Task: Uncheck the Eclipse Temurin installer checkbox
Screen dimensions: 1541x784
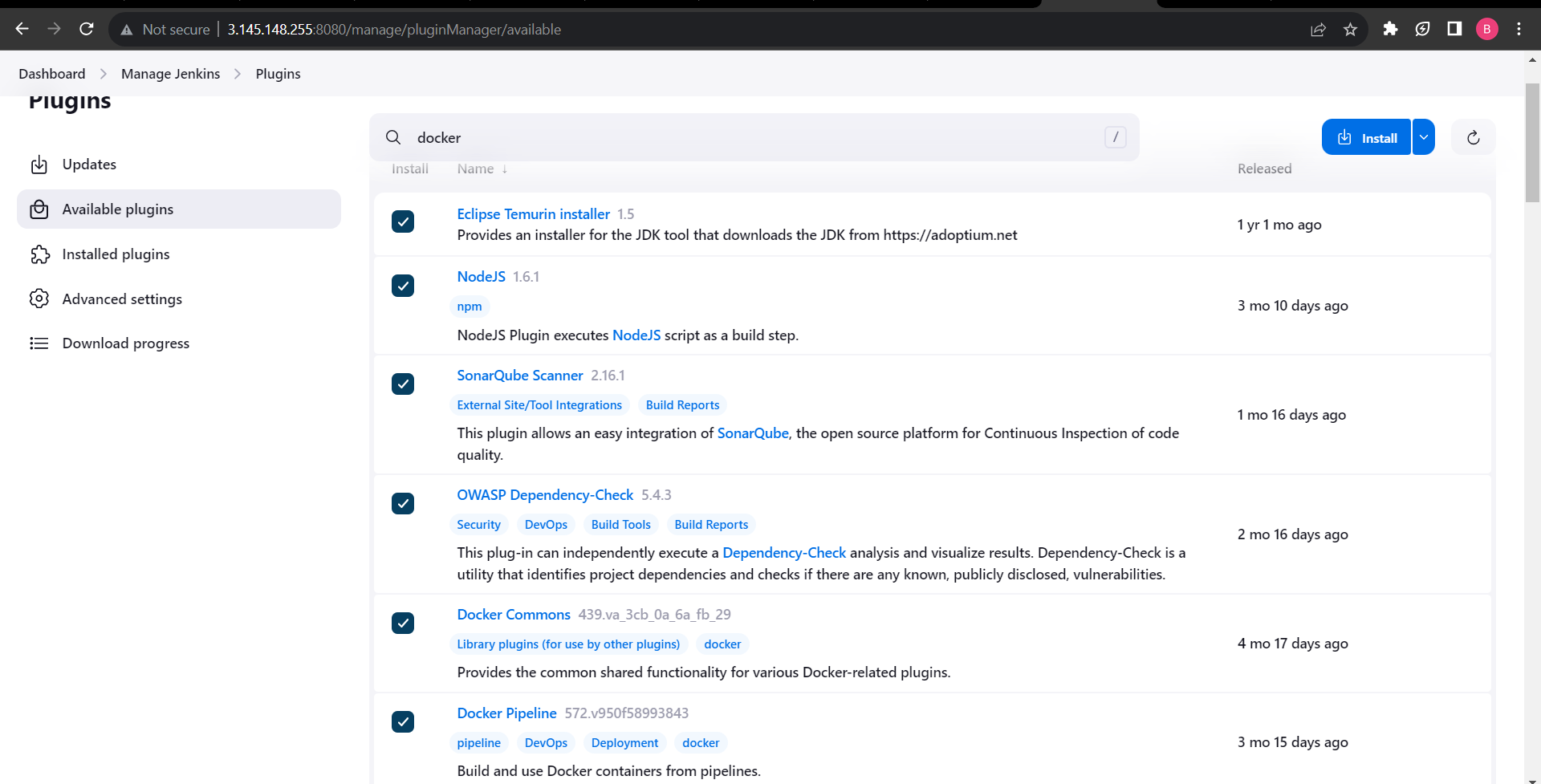Action: [x=403, y=221]
